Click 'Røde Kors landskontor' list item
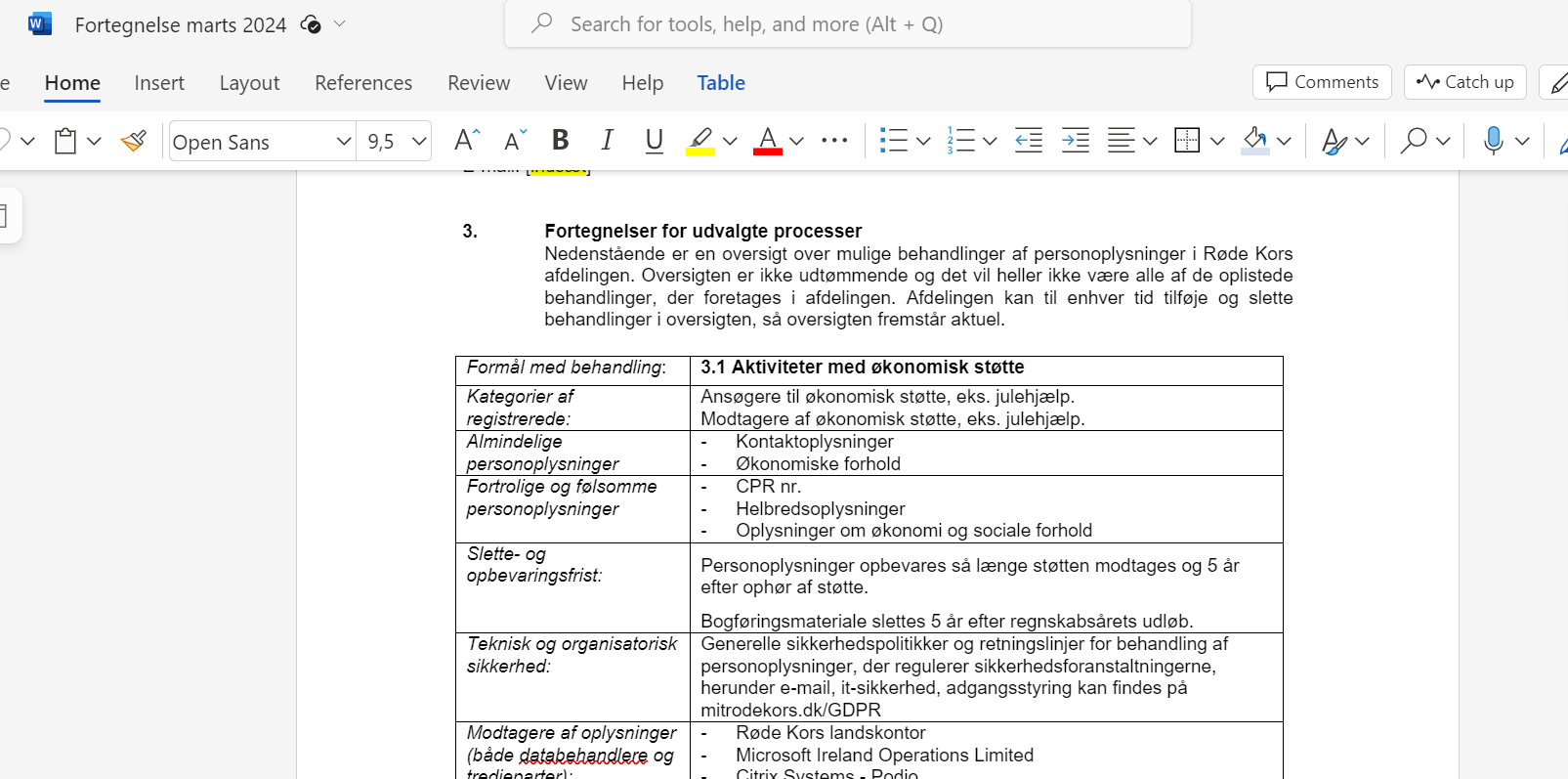This screenshot has width=1568, height=779. click(x=830, y=733)
